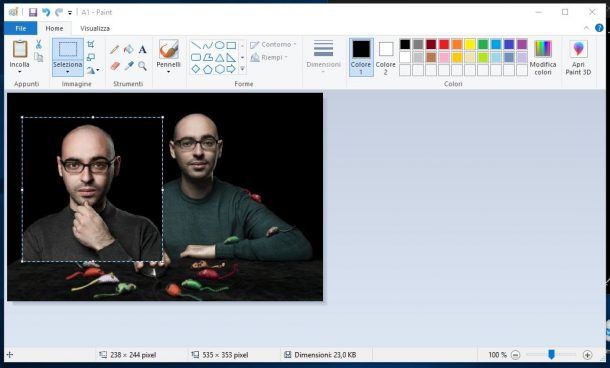Set Colore 2 as active color
Image resolution: width=610 pixels, height=368 pixels.
386,57
